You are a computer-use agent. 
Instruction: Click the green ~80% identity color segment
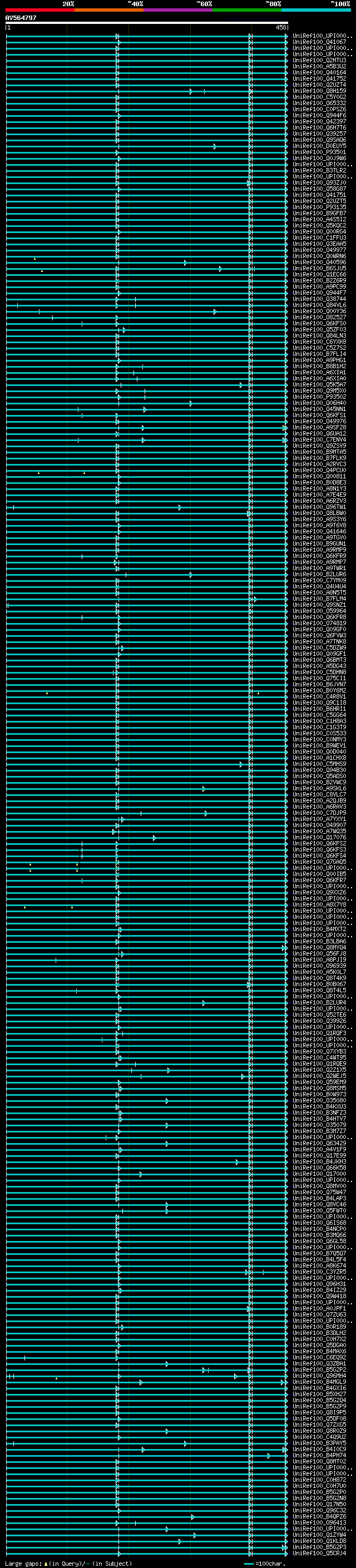pos(247,10)
